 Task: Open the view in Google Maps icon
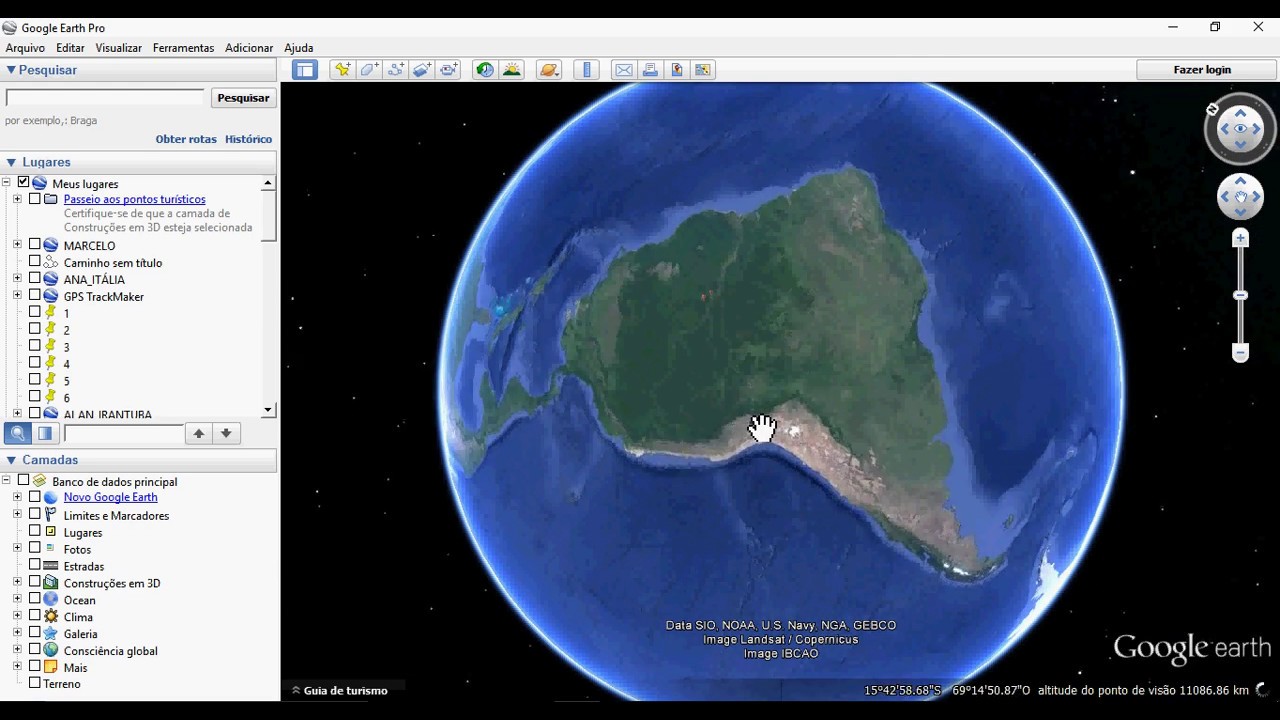pos(703,70)
